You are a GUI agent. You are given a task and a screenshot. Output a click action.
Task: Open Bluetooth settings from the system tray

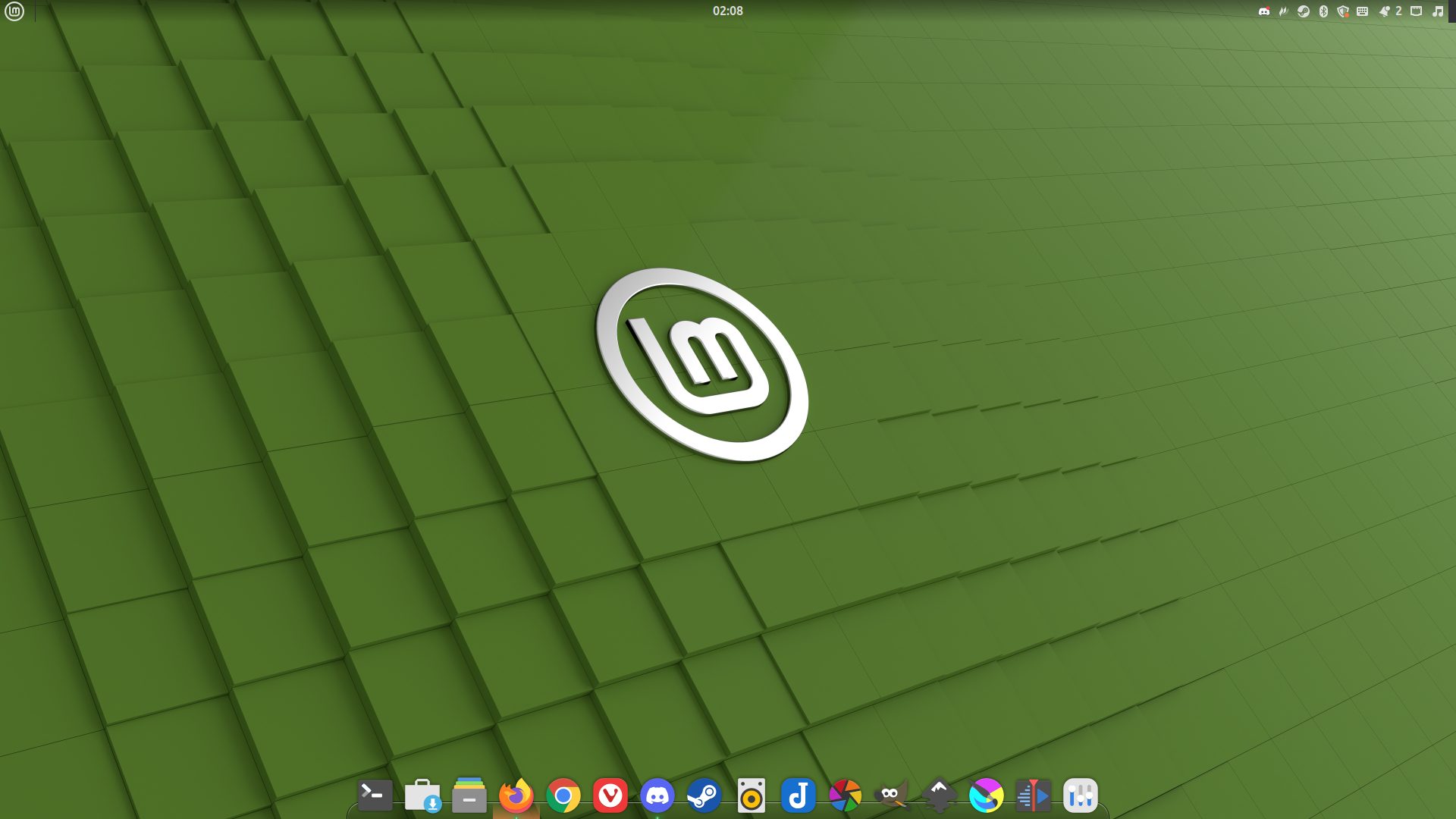coord(1323,11)
